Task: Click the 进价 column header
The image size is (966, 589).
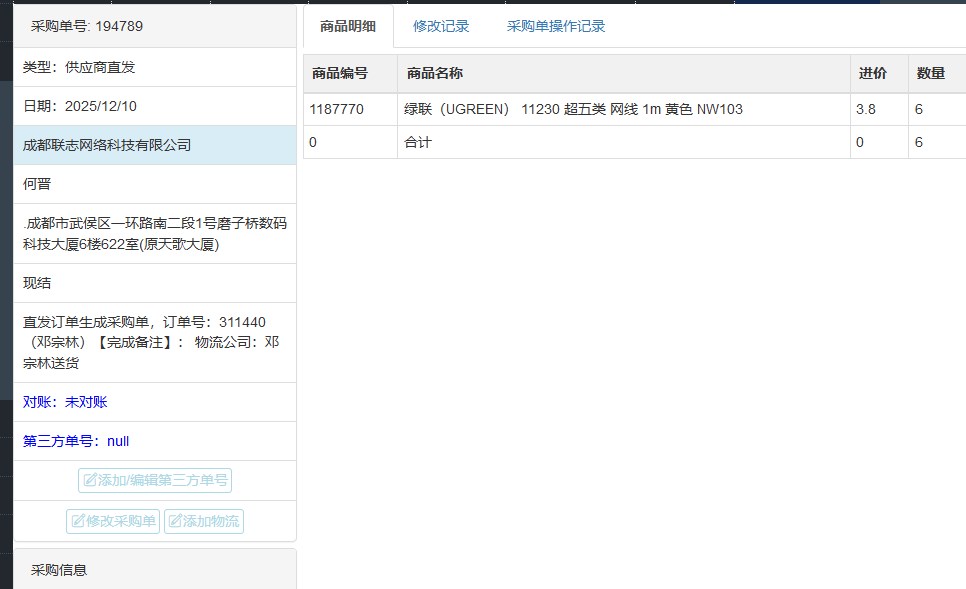Action: [872, 74]
